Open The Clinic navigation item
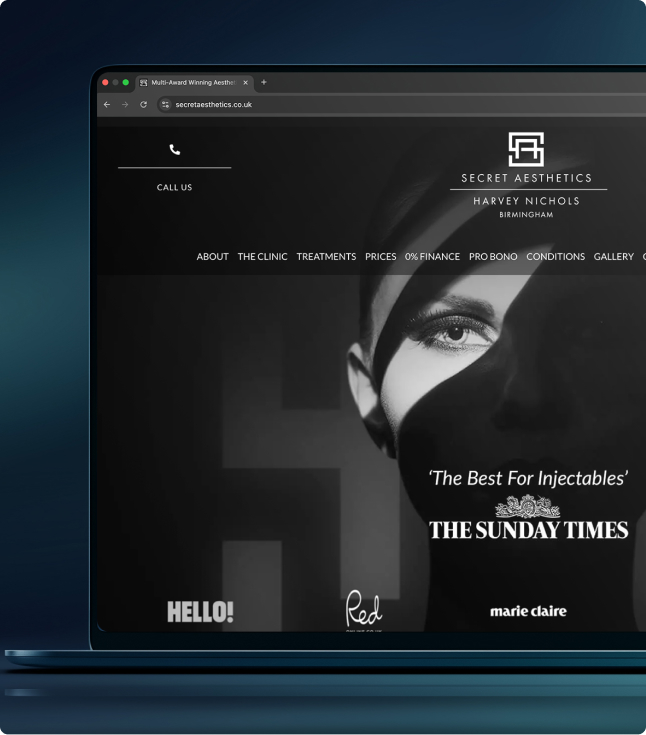646x735 pixels. click(x=262, y=257)
